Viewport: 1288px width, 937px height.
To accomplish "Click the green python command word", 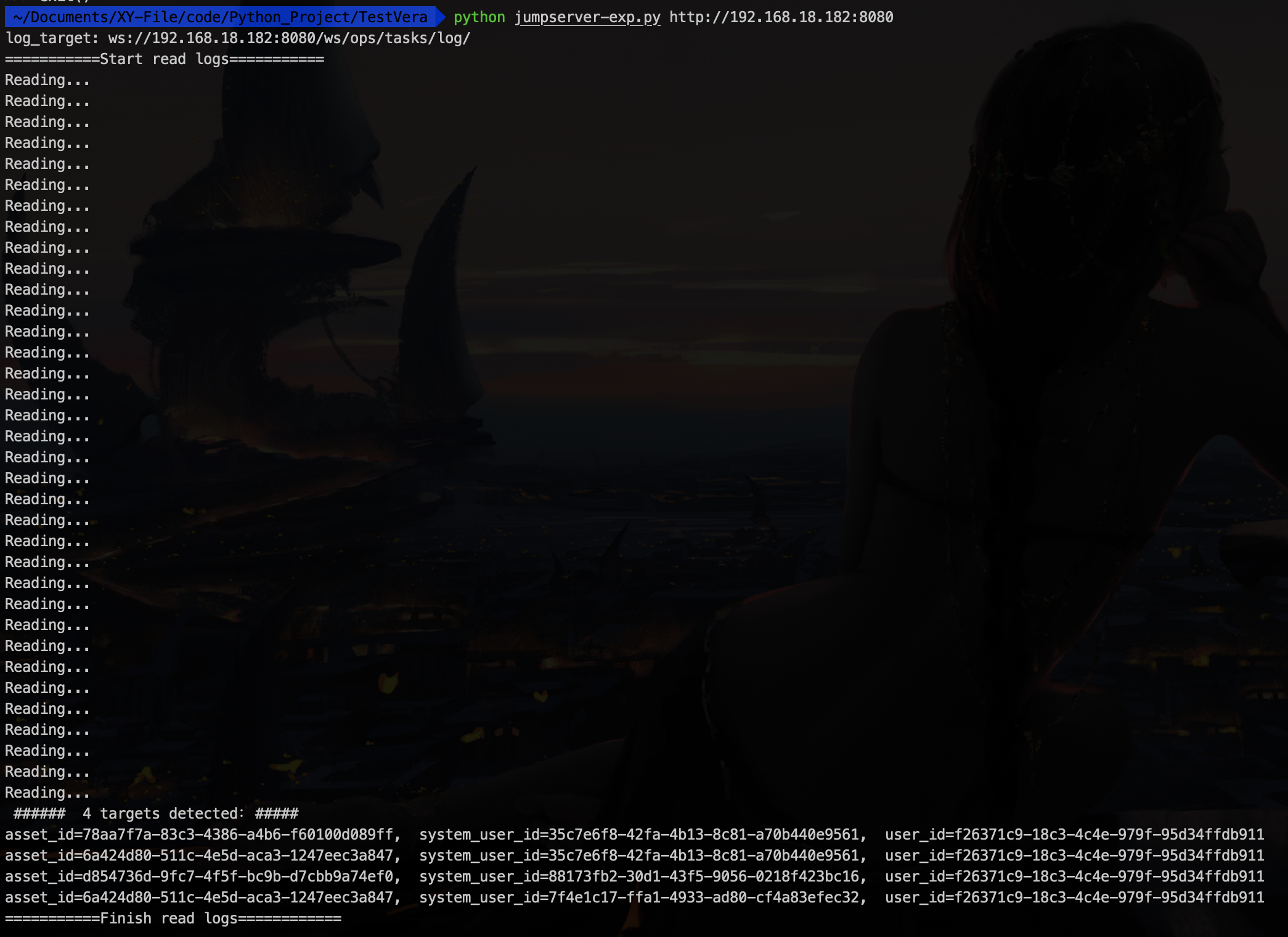I will (x=479, y=17).
